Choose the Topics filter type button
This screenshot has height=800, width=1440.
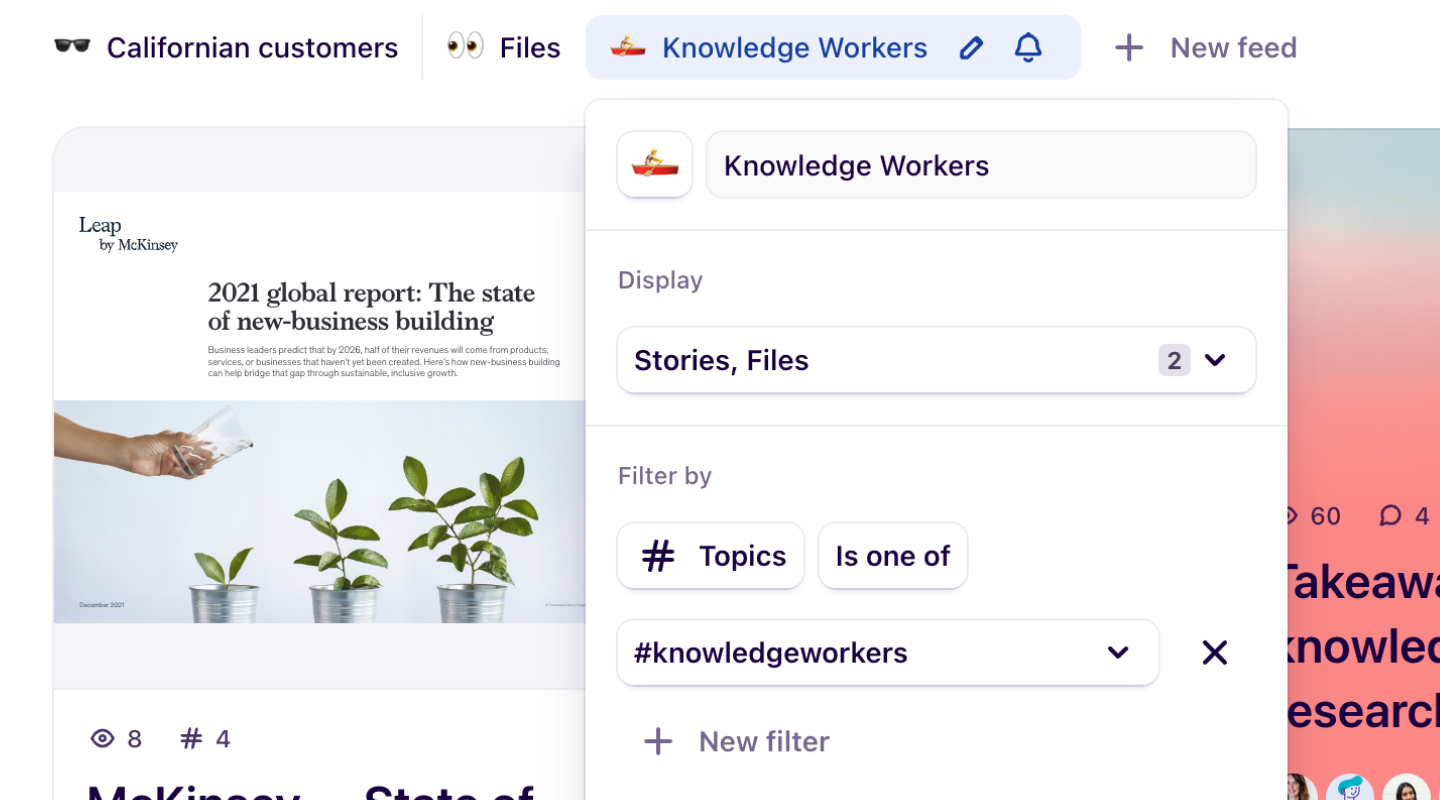coord(710,555)
